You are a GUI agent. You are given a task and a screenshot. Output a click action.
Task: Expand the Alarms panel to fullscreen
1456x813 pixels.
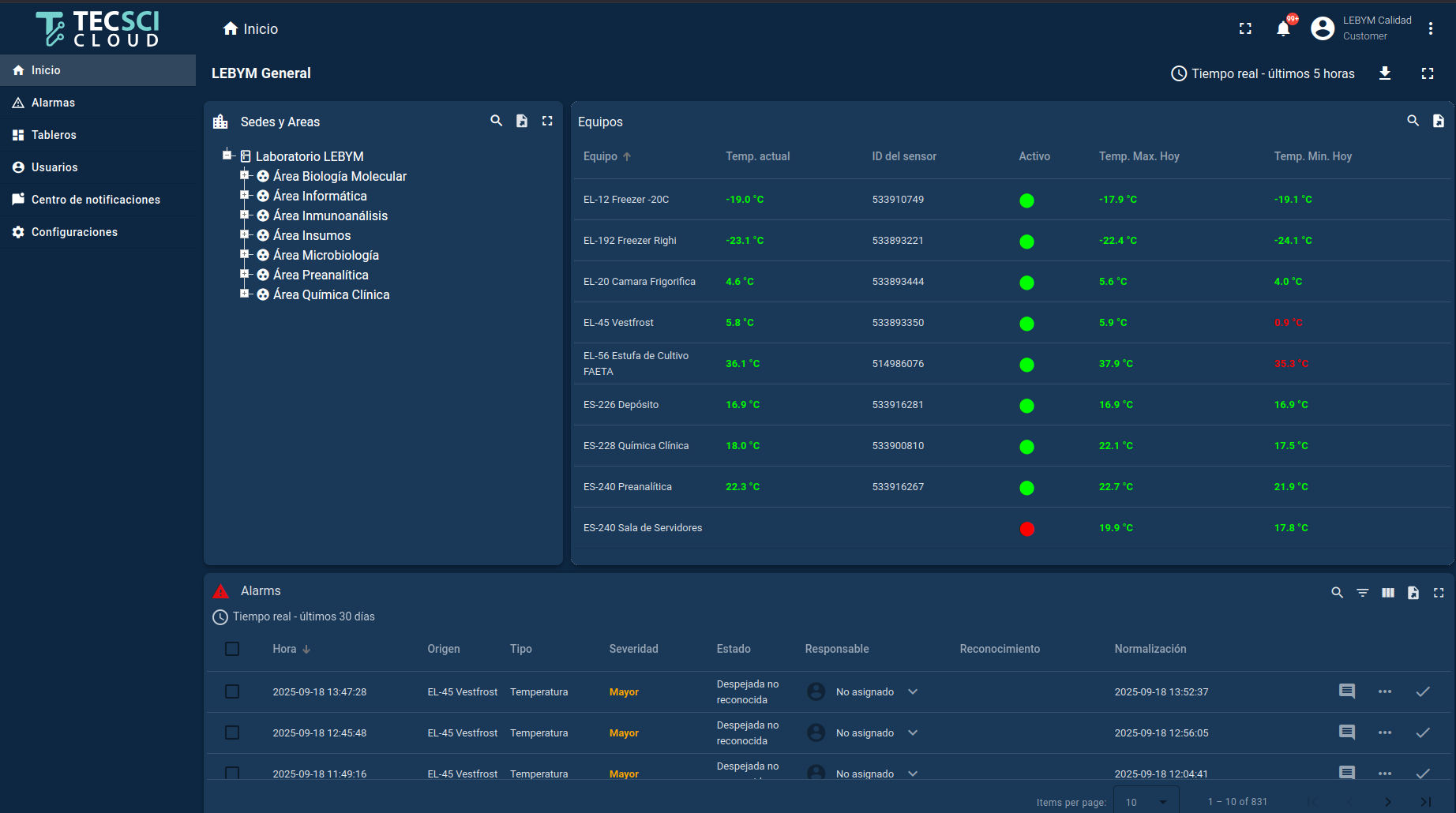(x=1439, y=592)
